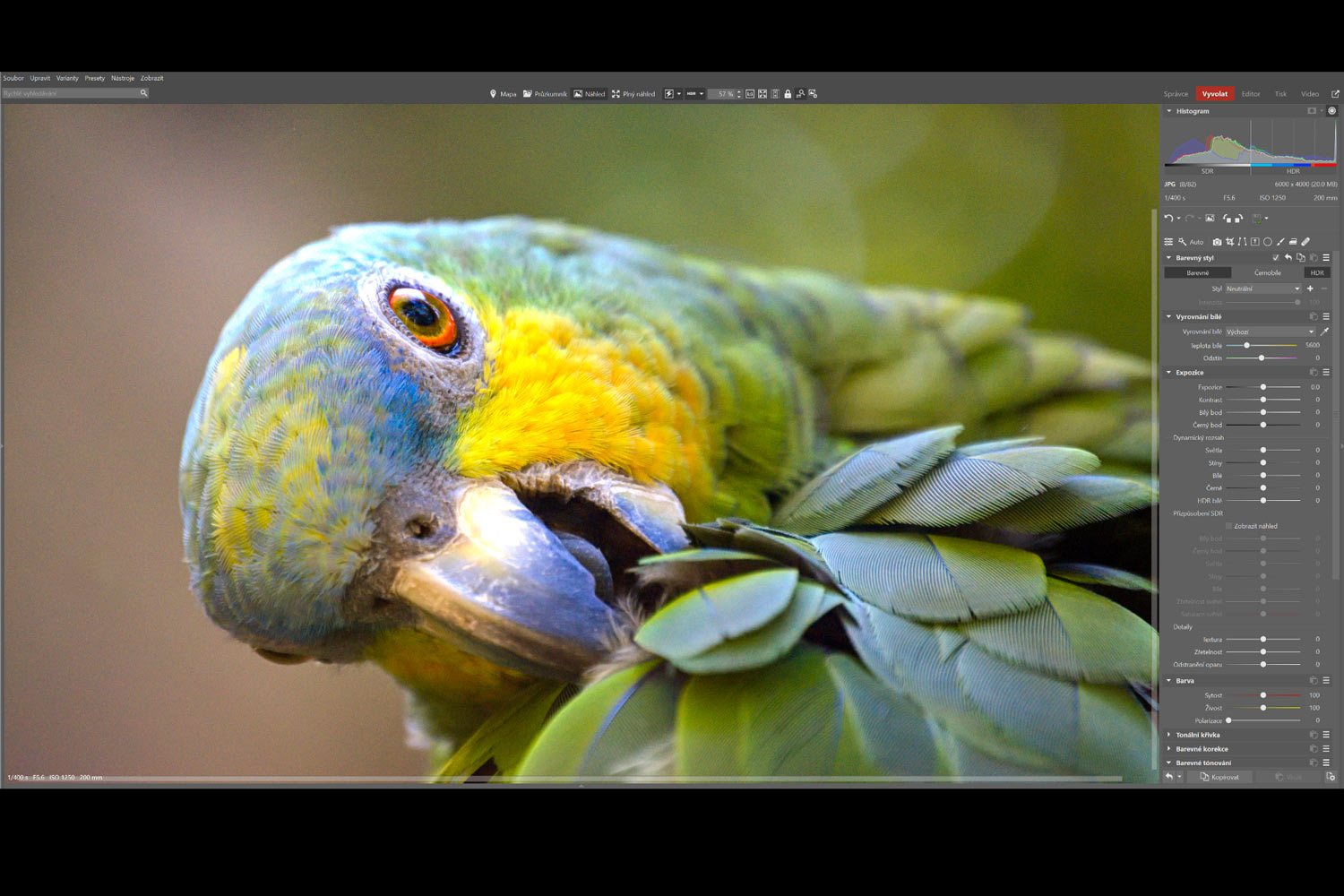Toggle the Barevný styl checkbox
The image size is (1344, 896).
(x=1276, y=258)
